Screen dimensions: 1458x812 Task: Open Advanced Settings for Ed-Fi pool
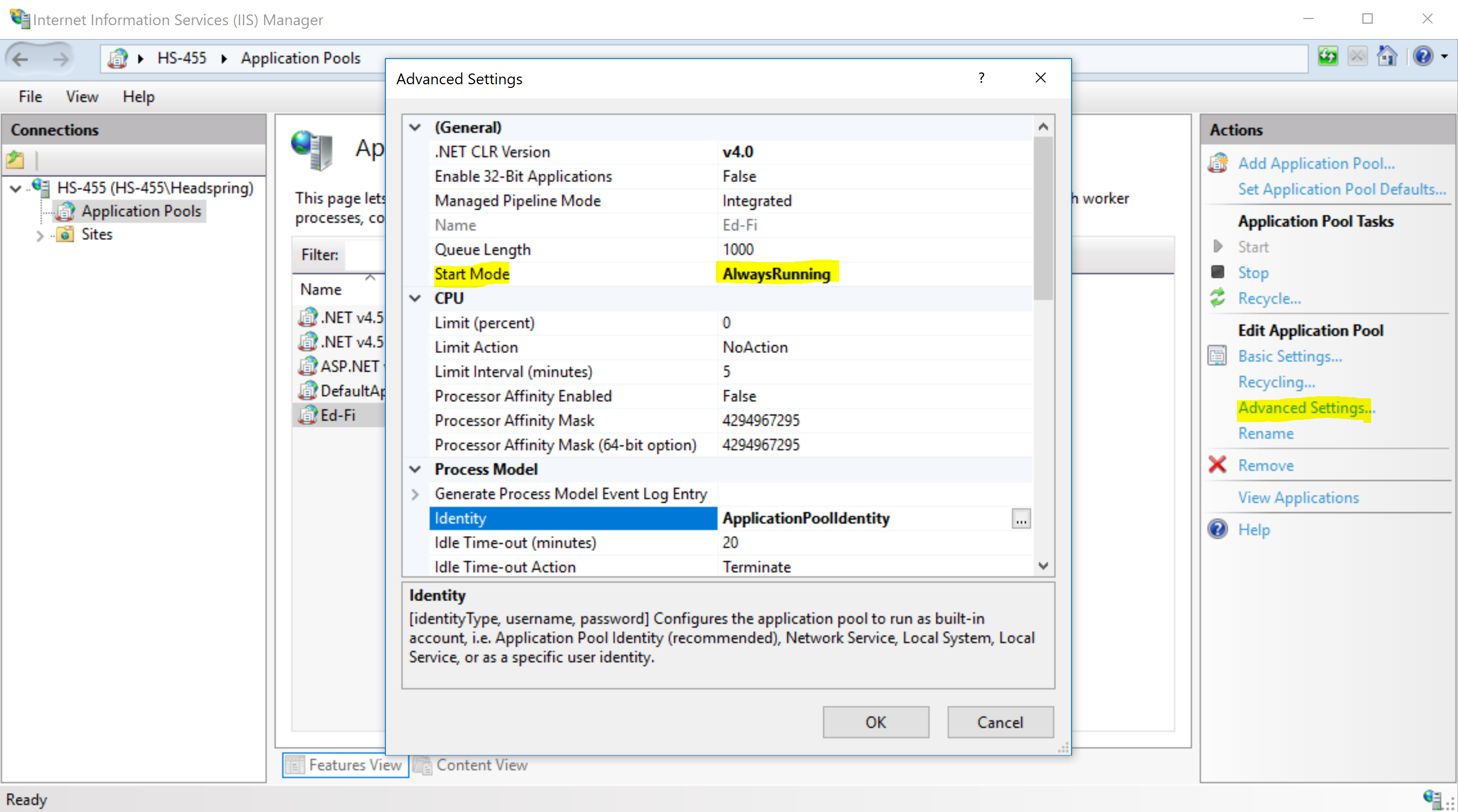point(1302,408)
